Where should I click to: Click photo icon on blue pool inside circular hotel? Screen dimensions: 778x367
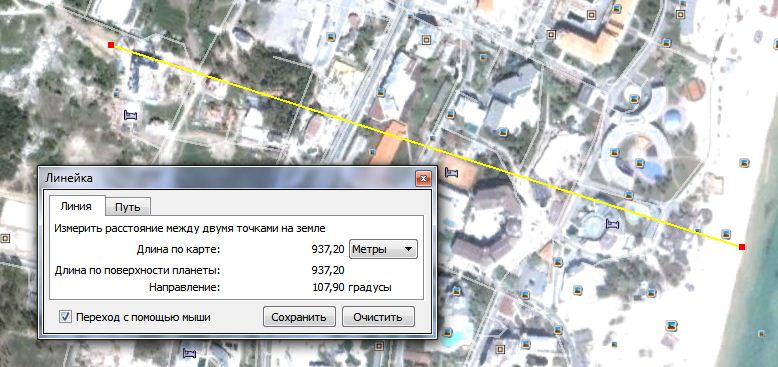640,162
